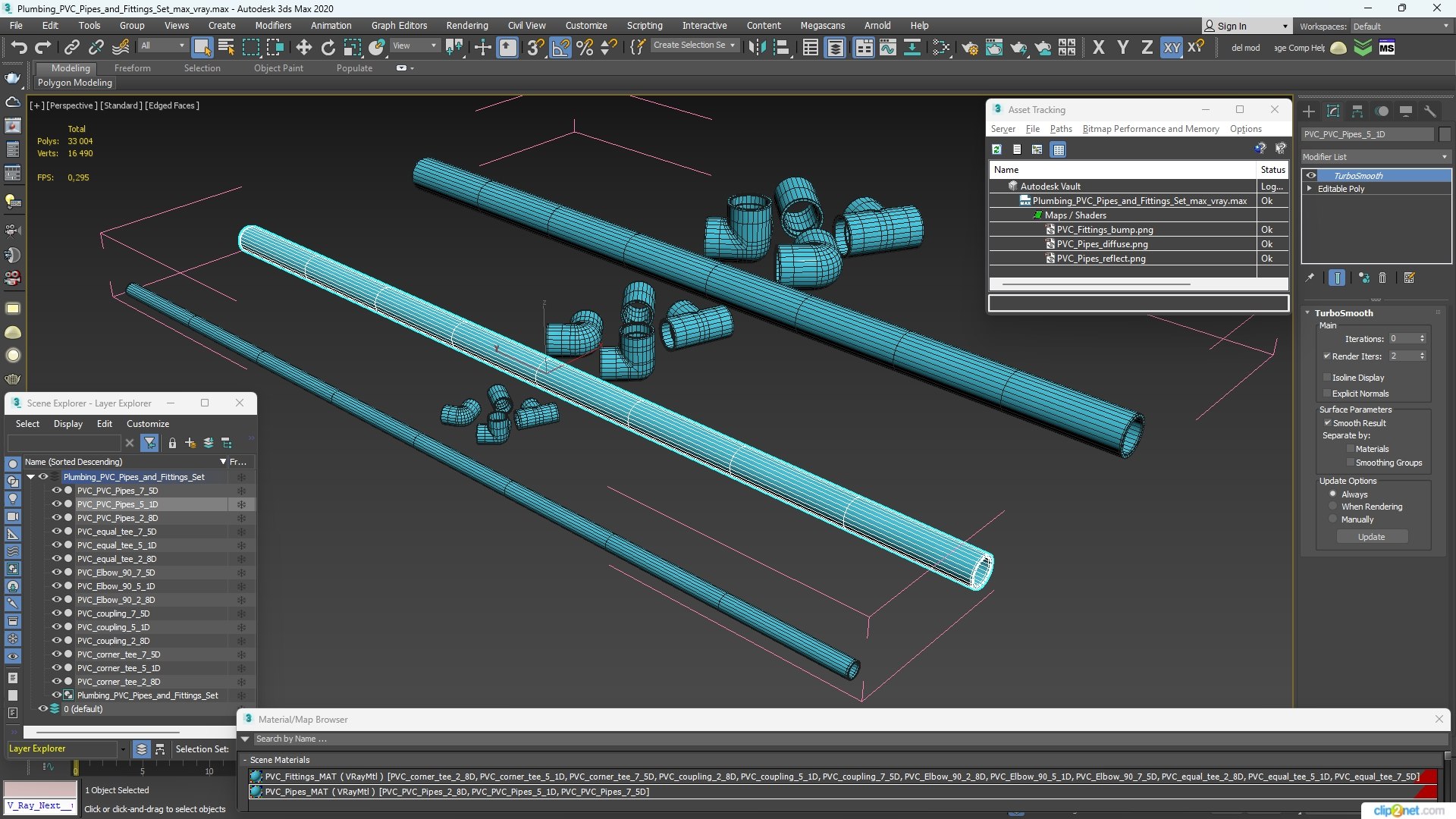Select When Rendering update option

(1332, 507)
